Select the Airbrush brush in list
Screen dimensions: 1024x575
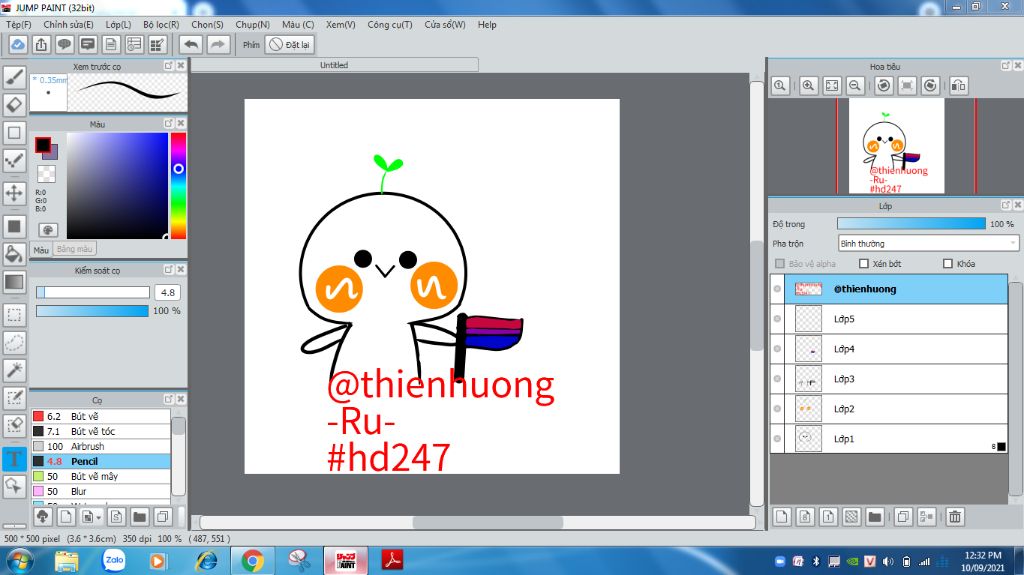101,446
